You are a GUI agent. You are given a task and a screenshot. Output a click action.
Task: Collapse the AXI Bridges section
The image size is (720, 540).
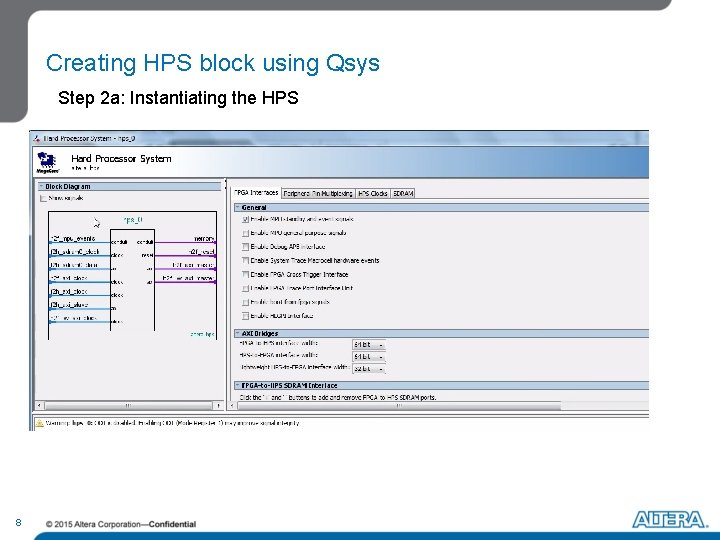(x=238, y=333)
